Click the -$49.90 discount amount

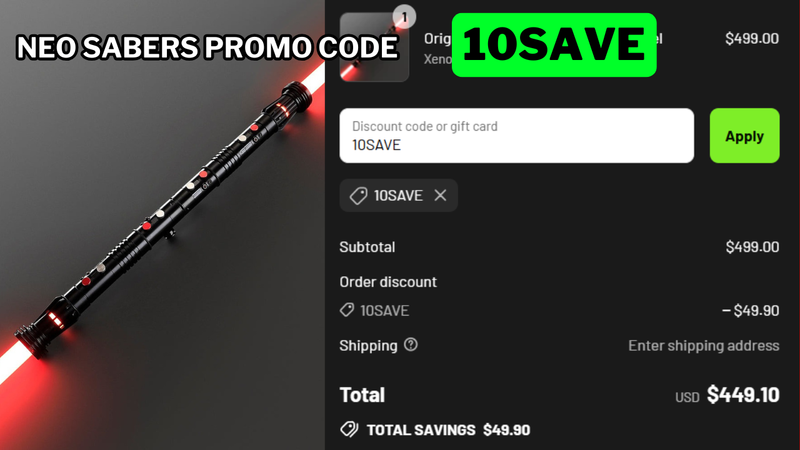click(751, 310)
